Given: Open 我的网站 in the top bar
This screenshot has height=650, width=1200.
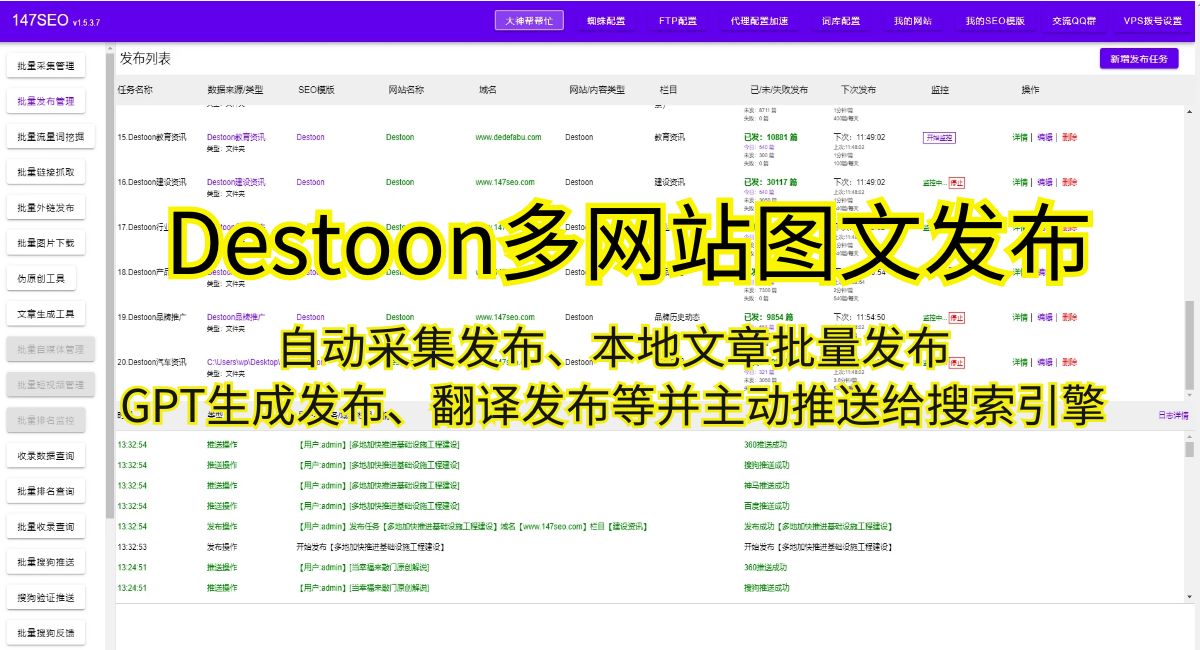Looking at the screenshot, I should click(913, 20).
